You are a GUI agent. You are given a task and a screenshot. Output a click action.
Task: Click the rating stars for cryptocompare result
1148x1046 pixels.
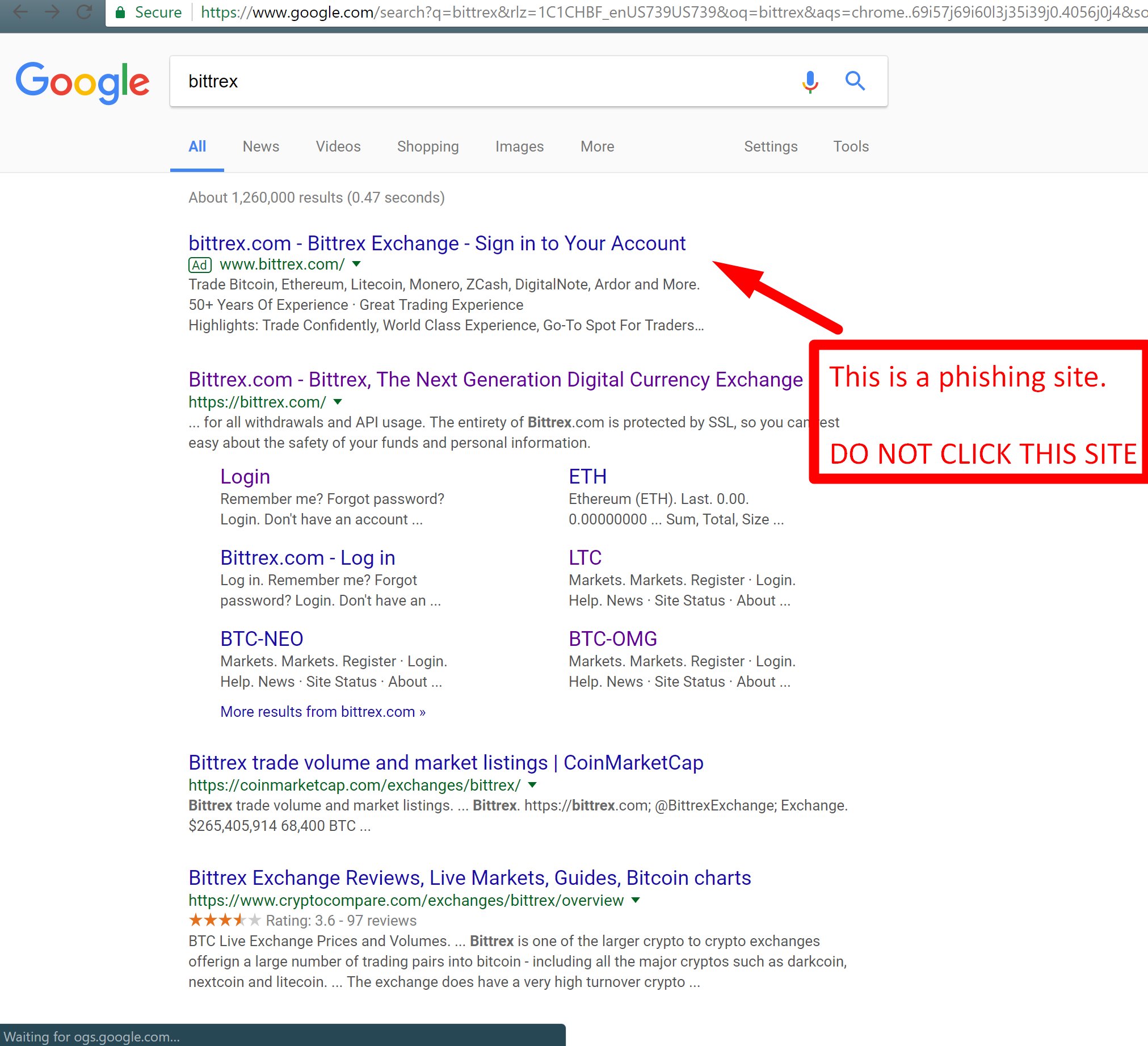(224, 920)
